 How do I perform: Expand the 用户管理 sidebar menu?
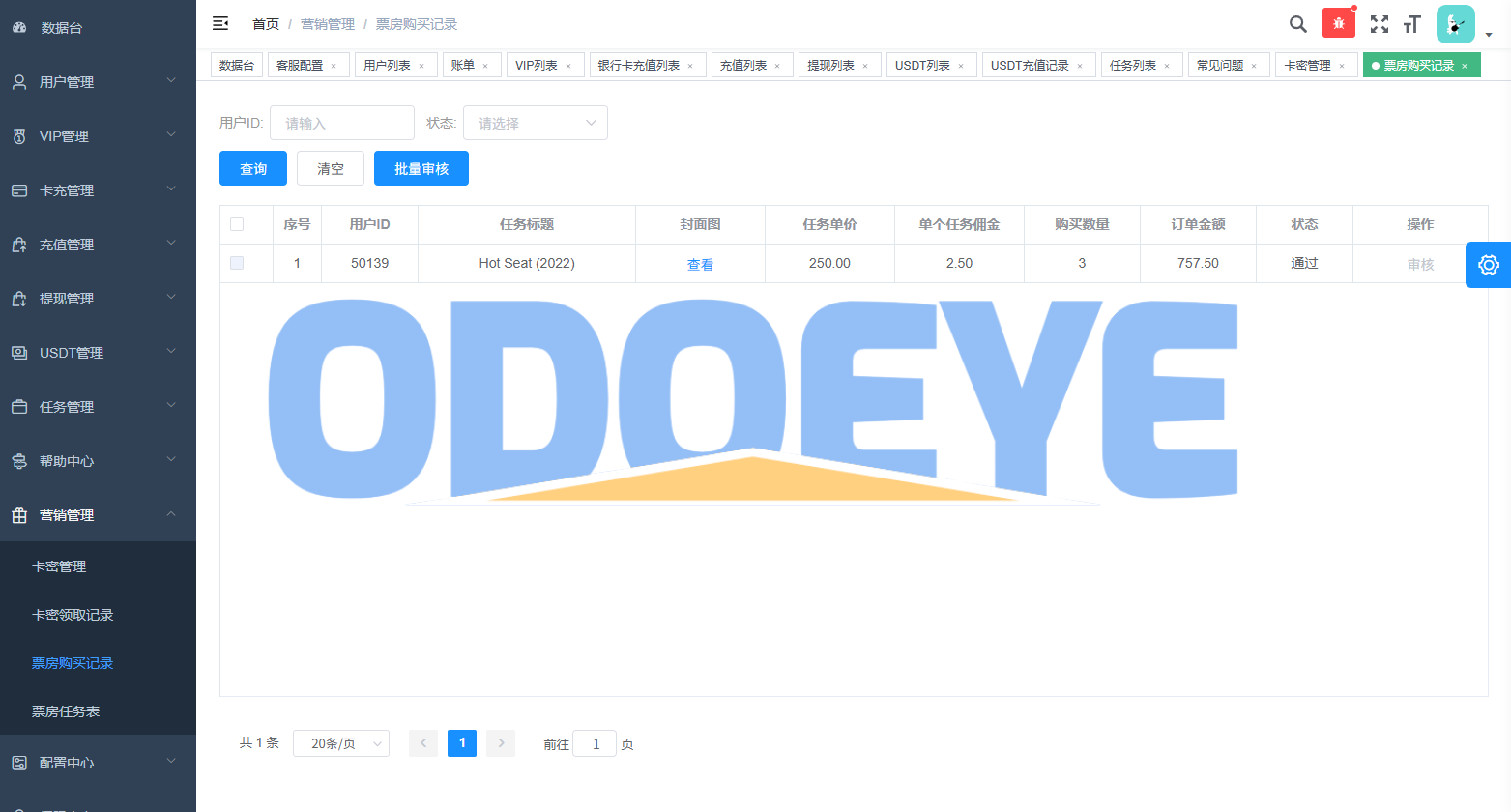pos(98,82)
